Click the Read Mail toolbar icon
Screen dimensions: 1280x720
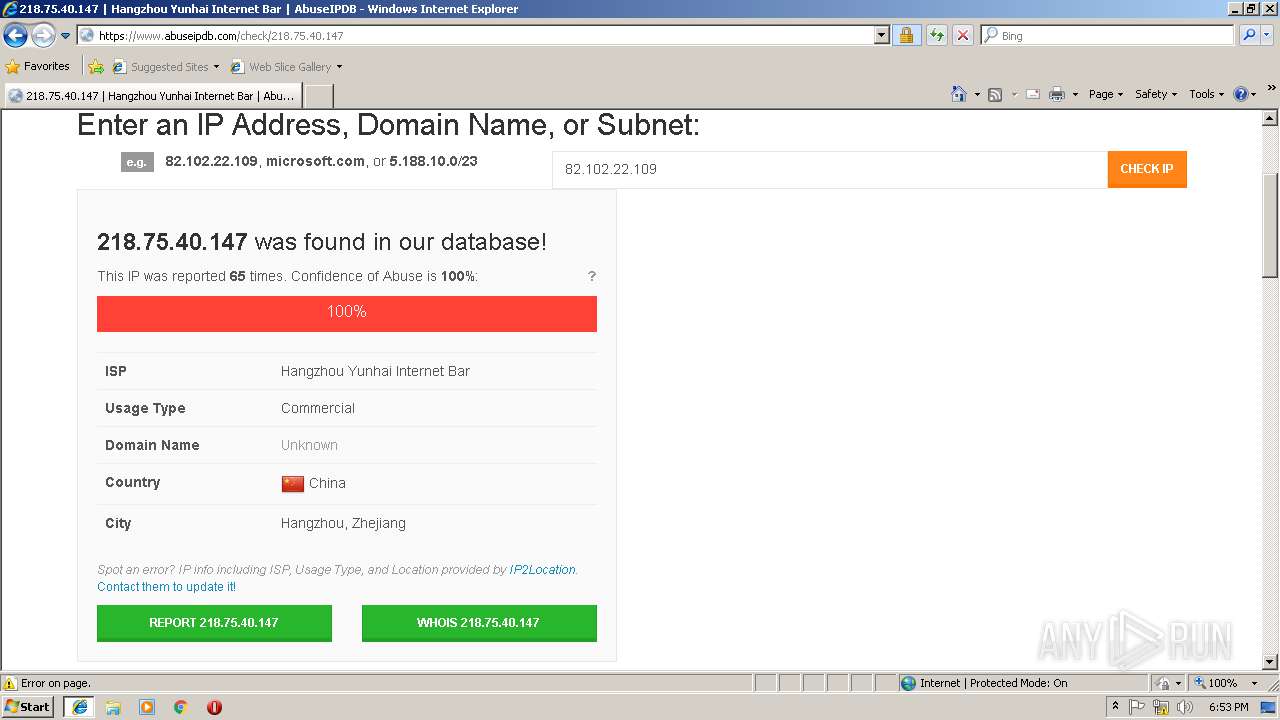(1033, 94)
